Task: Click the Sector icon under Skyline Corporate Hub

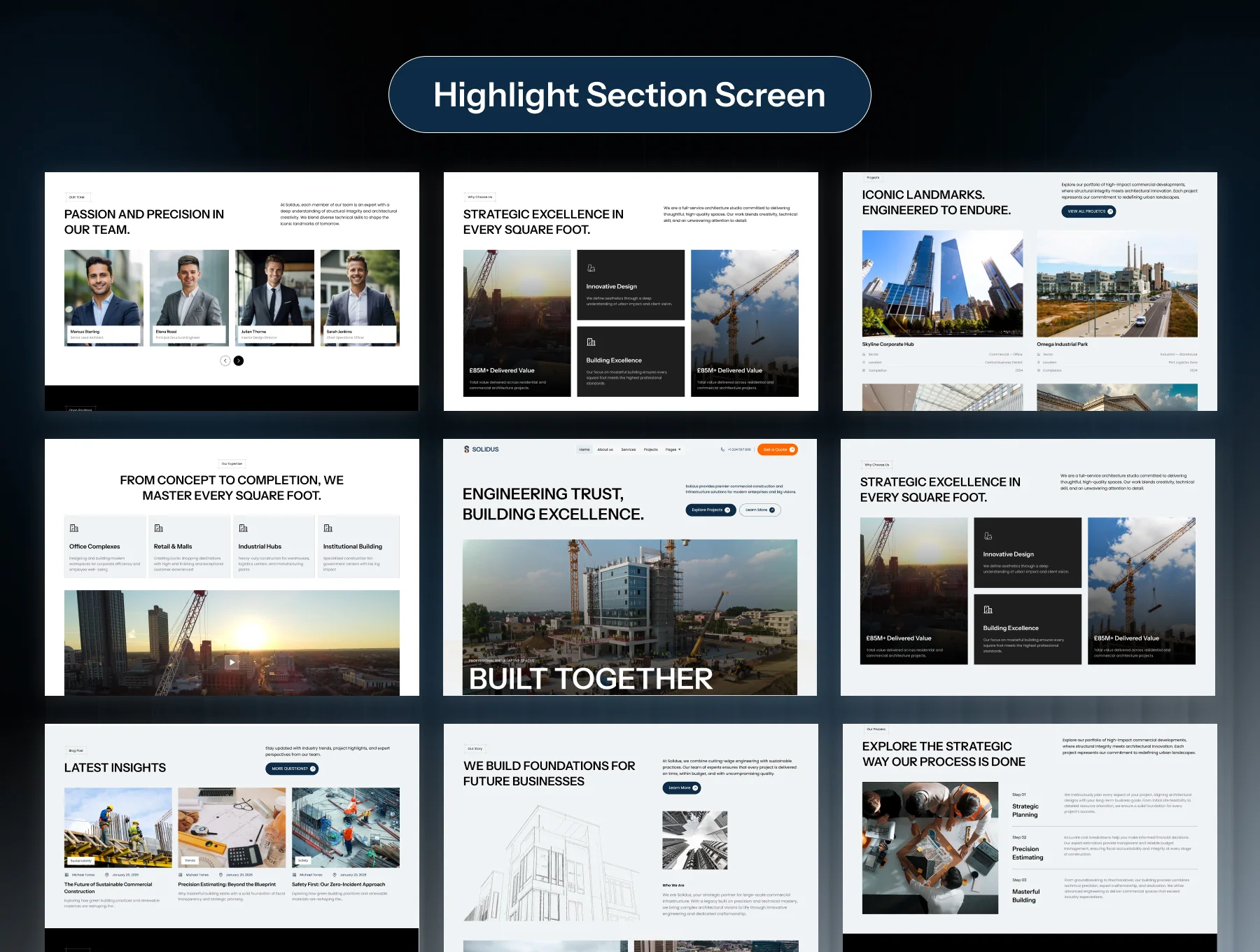Action: [864, 354]
